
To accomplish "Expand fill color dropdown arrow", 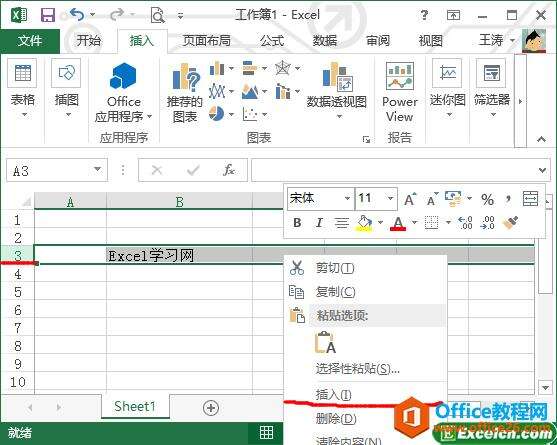I will (380, 223).
